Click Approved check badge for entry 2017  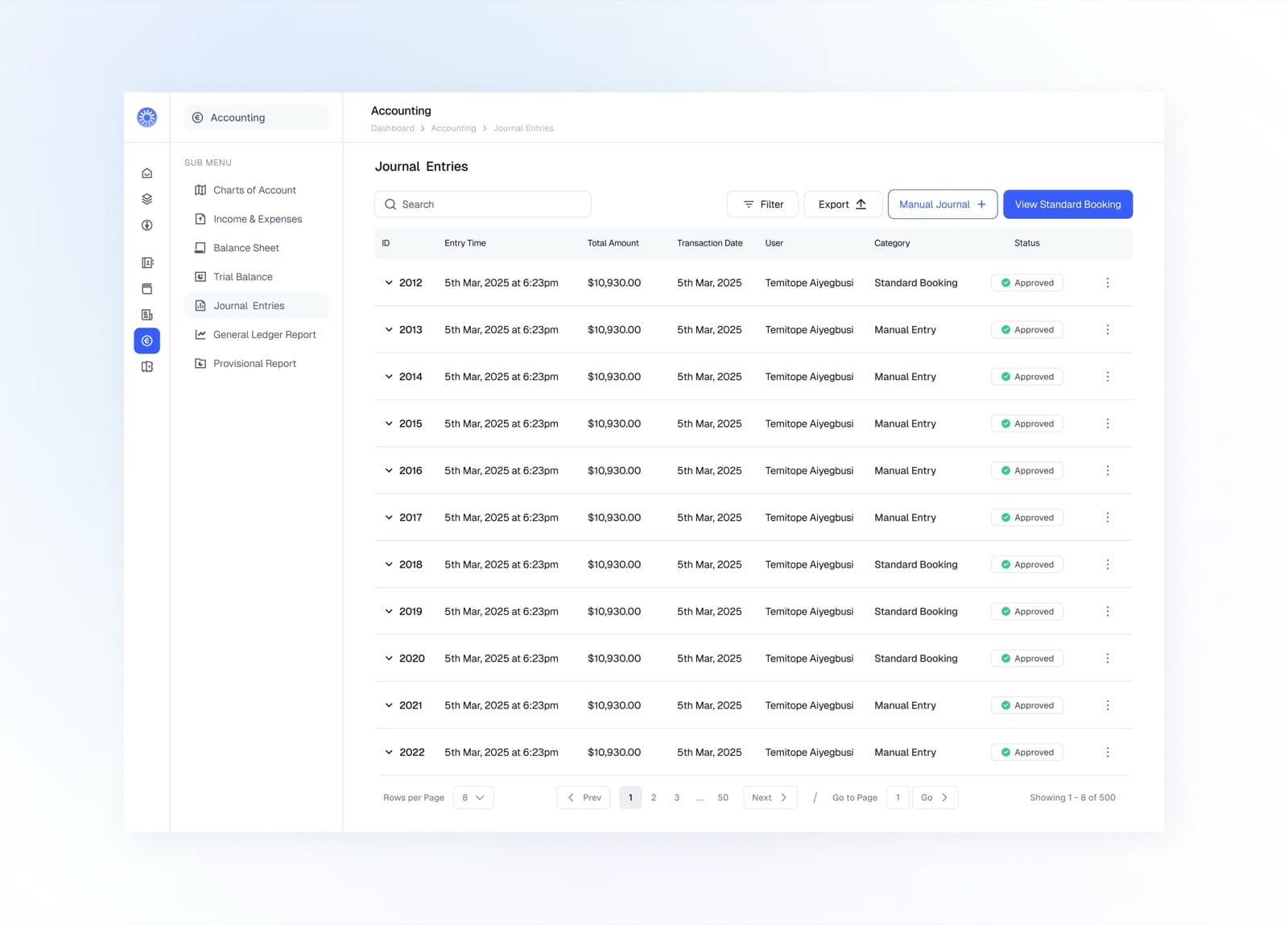point(1027,518)
